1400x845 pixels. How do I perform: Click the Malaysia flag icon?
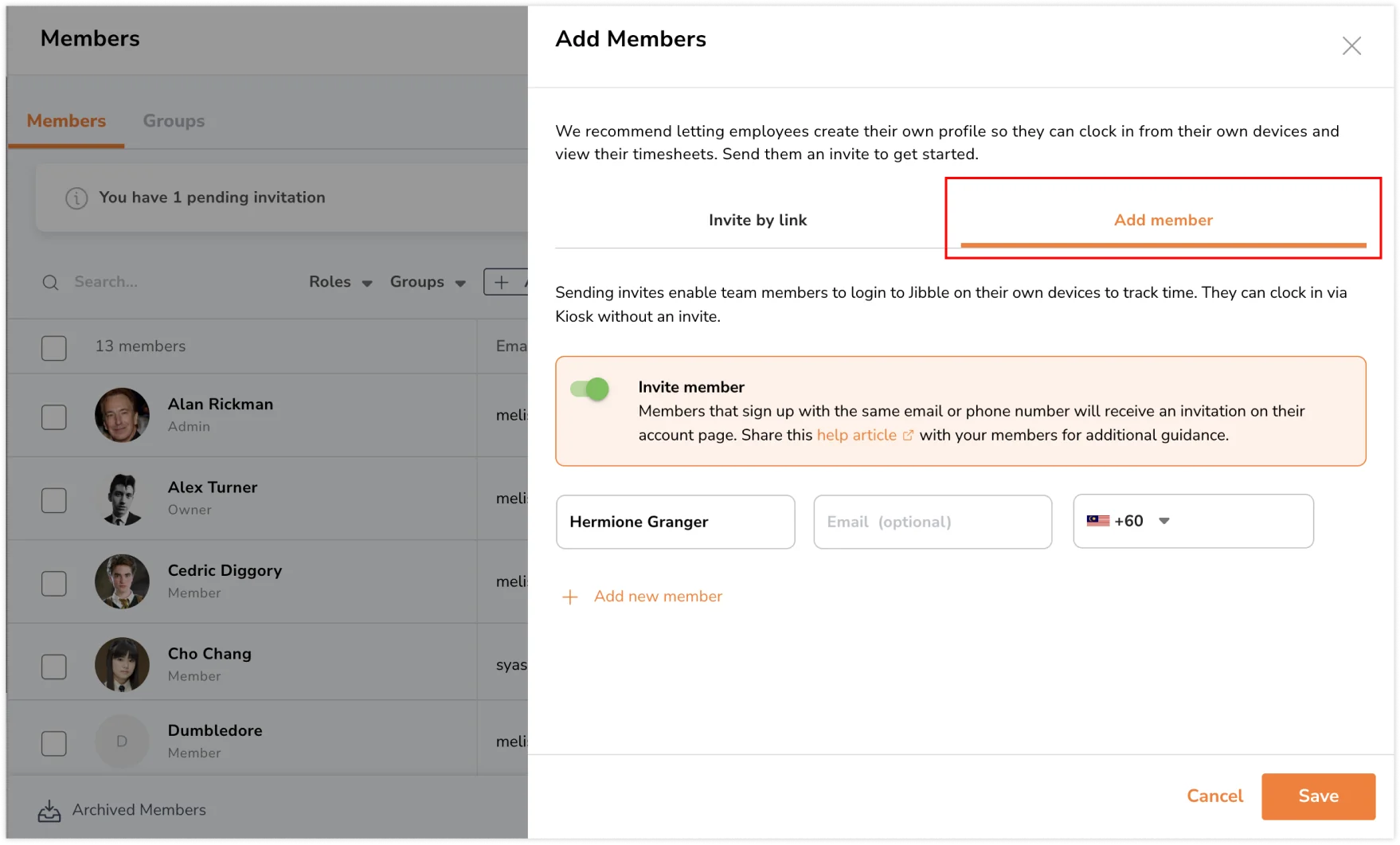[1097, 521]
